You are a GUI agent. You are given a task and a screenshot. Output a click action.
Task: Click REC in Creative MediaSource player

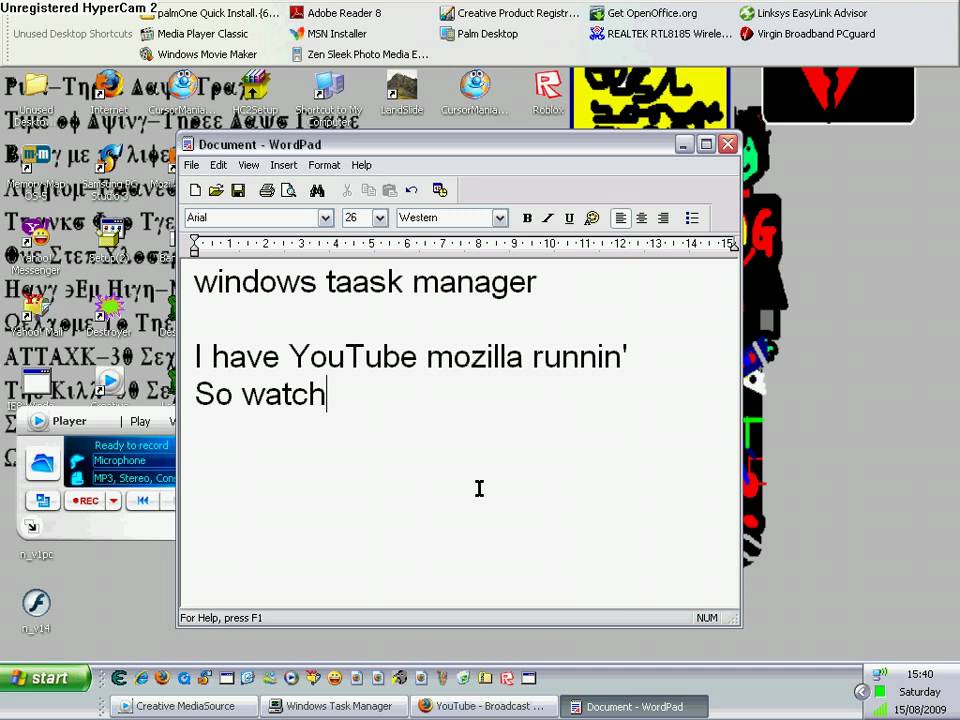85,501
